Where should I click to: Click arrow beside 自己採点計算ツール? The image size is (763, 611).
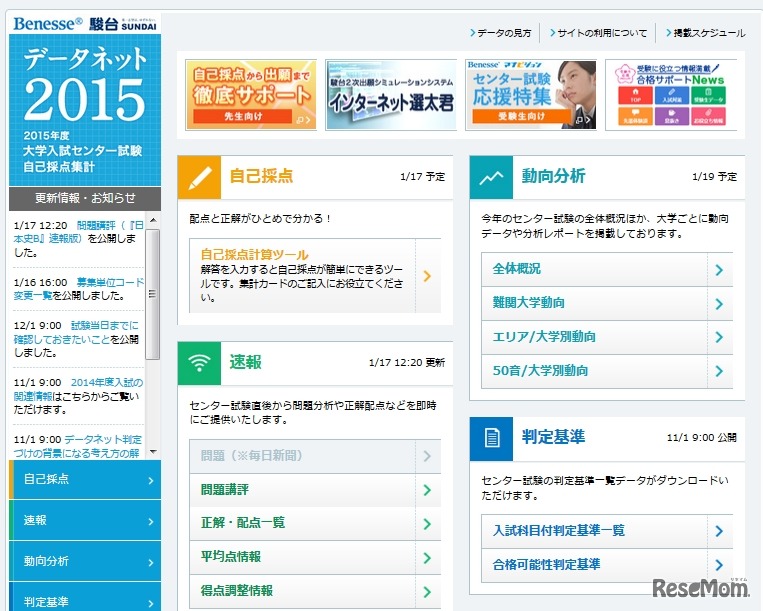pyautogui.click(x=427, y=276)
